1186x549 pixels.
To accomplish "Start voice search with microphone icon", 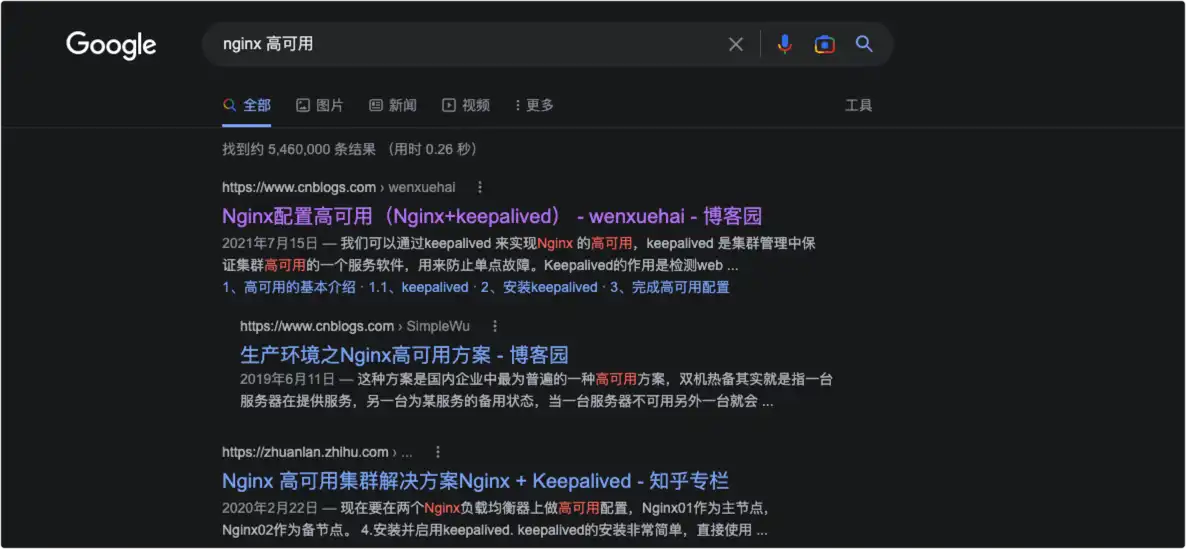I will coord(785,45).
